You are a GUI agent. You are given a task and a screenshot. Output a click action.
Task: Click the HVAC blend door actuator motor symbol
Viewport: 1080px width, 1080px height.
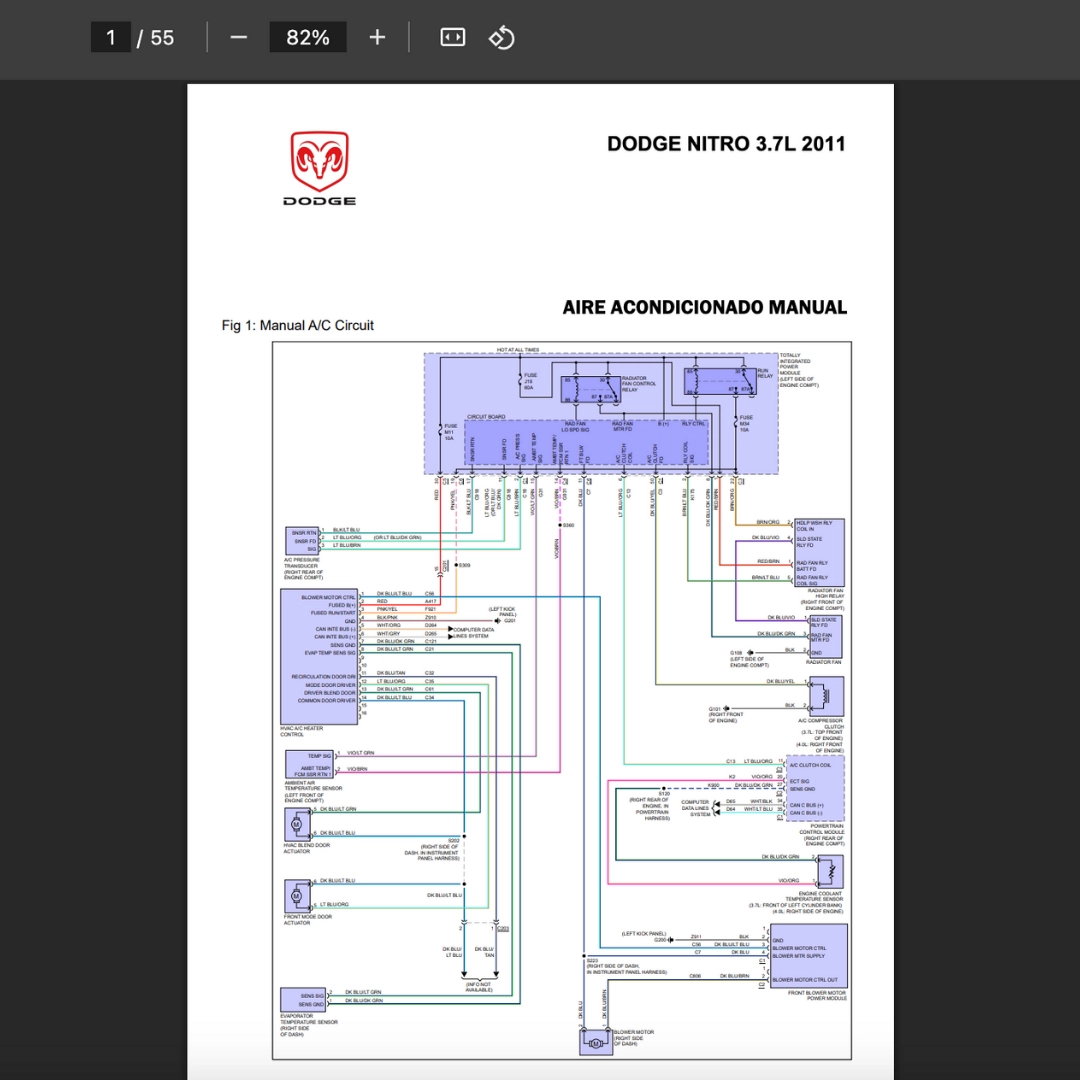296,824
